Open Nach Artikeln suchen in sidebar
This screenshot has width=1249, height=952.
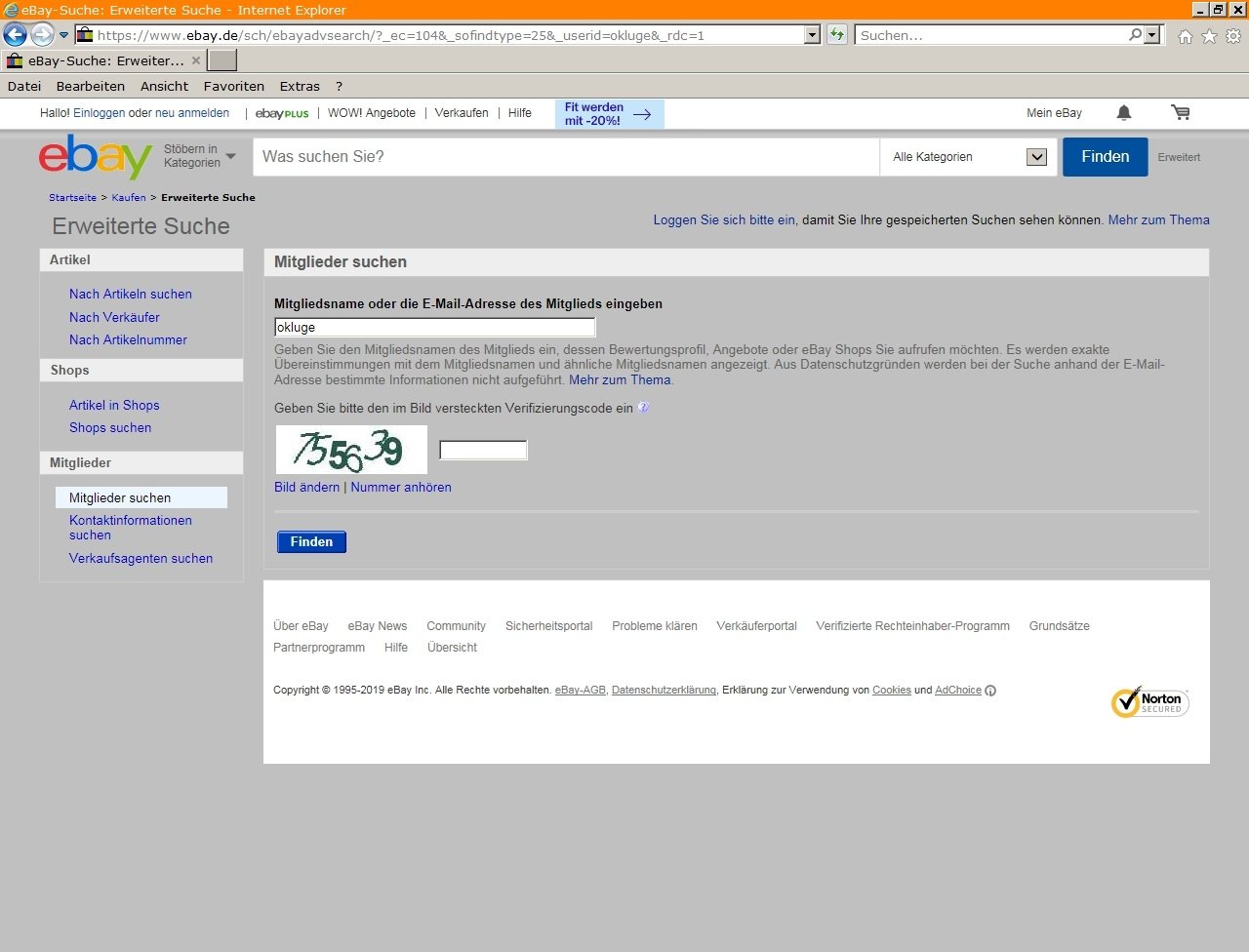131,295
